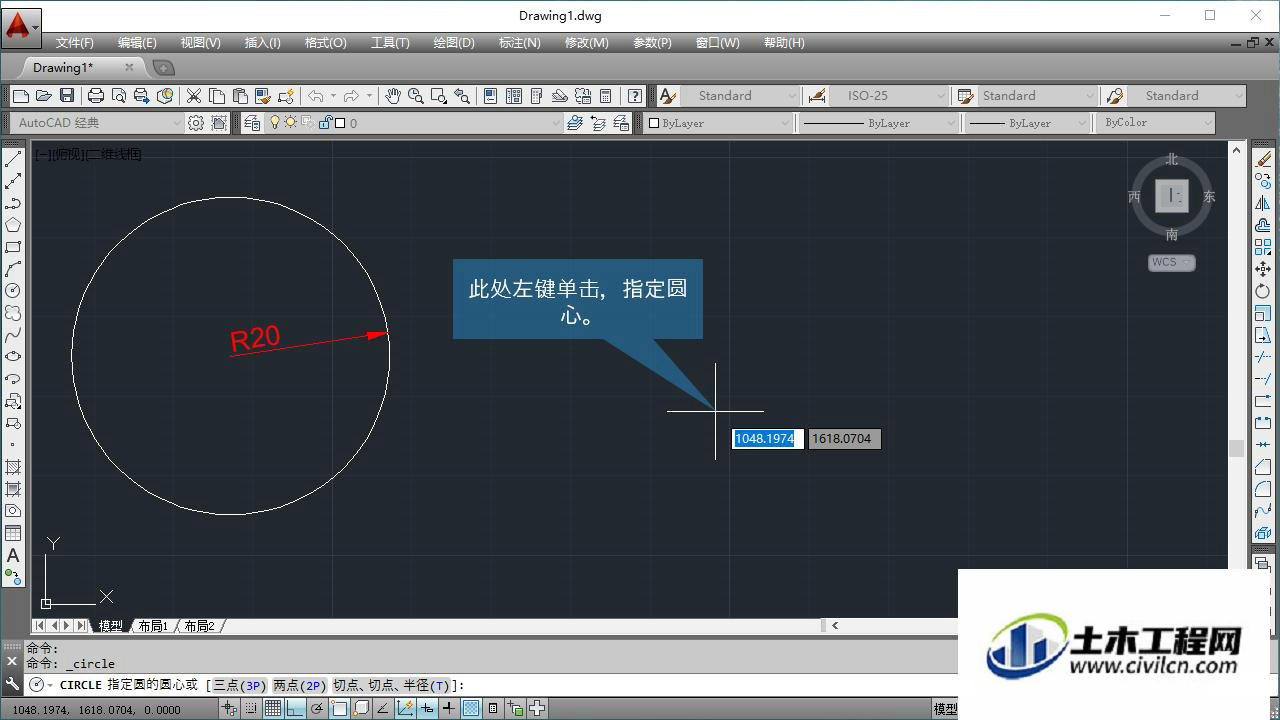Open the 绘图(D) menu

coord(454,43)
